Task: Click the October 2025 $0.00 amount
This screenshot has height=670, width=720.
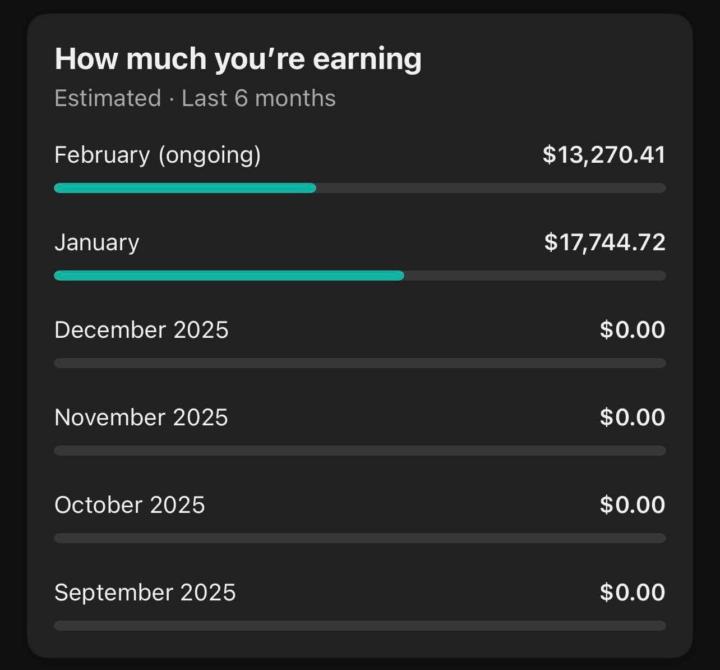Action: click(x=632, y=505)
